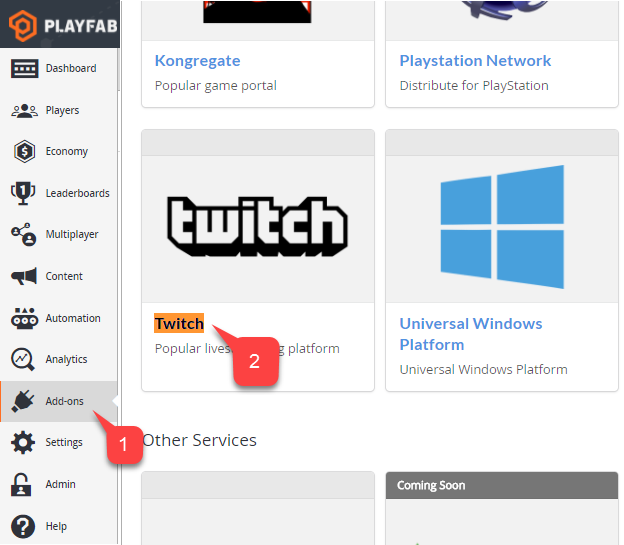Click the Settings gear icon
Viewport: 624px width, 545px height.
pyautogui.click(x=23, y=442)
